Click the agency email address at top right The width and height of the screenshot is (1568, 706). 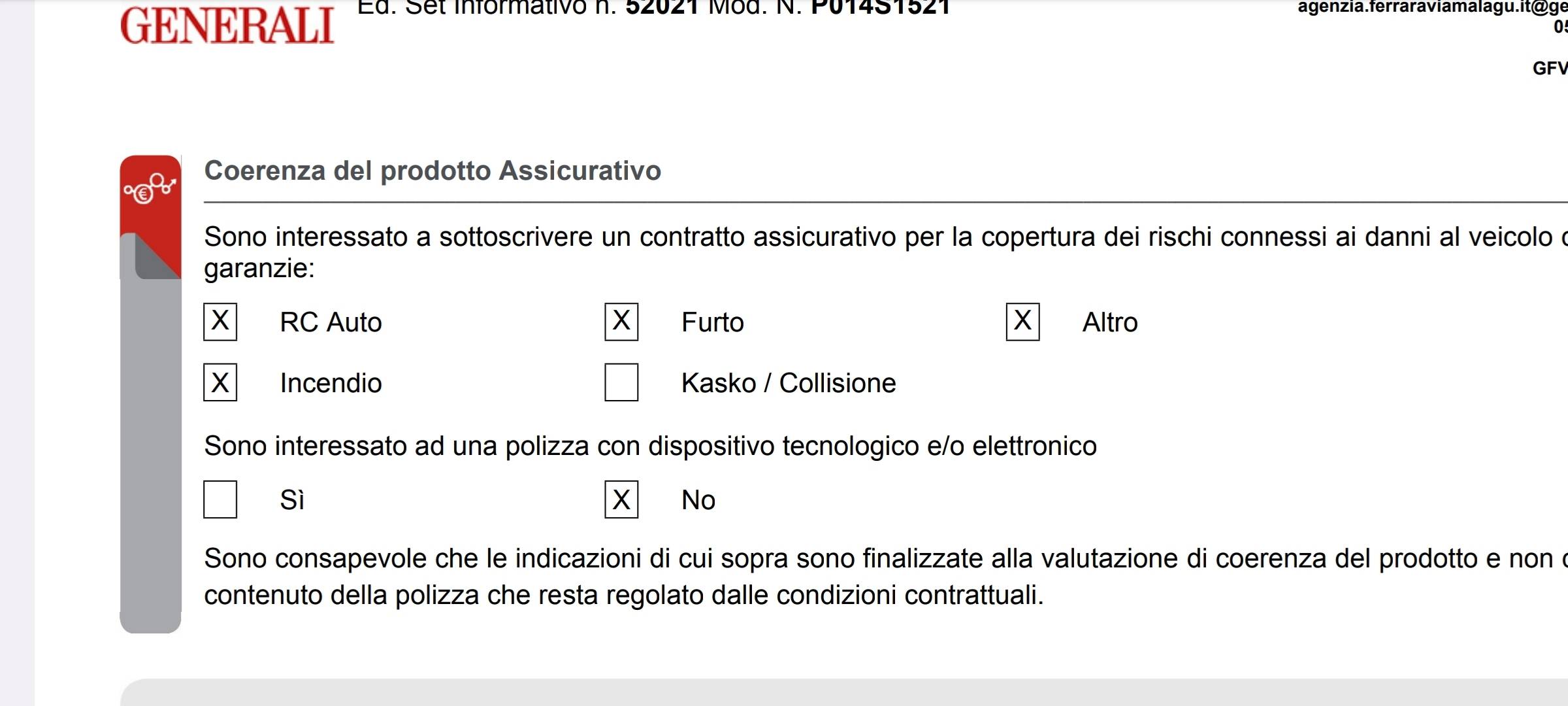pos(1431,8)
